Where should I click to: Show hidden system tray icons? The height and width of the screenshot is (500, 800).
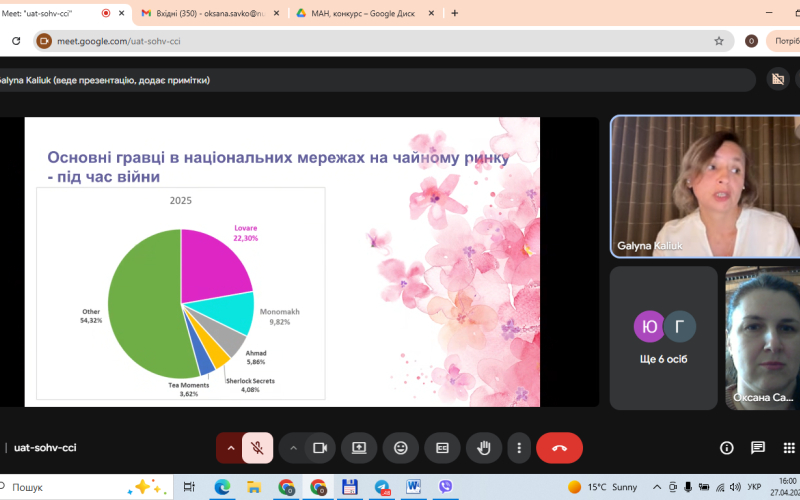point(657,487)
